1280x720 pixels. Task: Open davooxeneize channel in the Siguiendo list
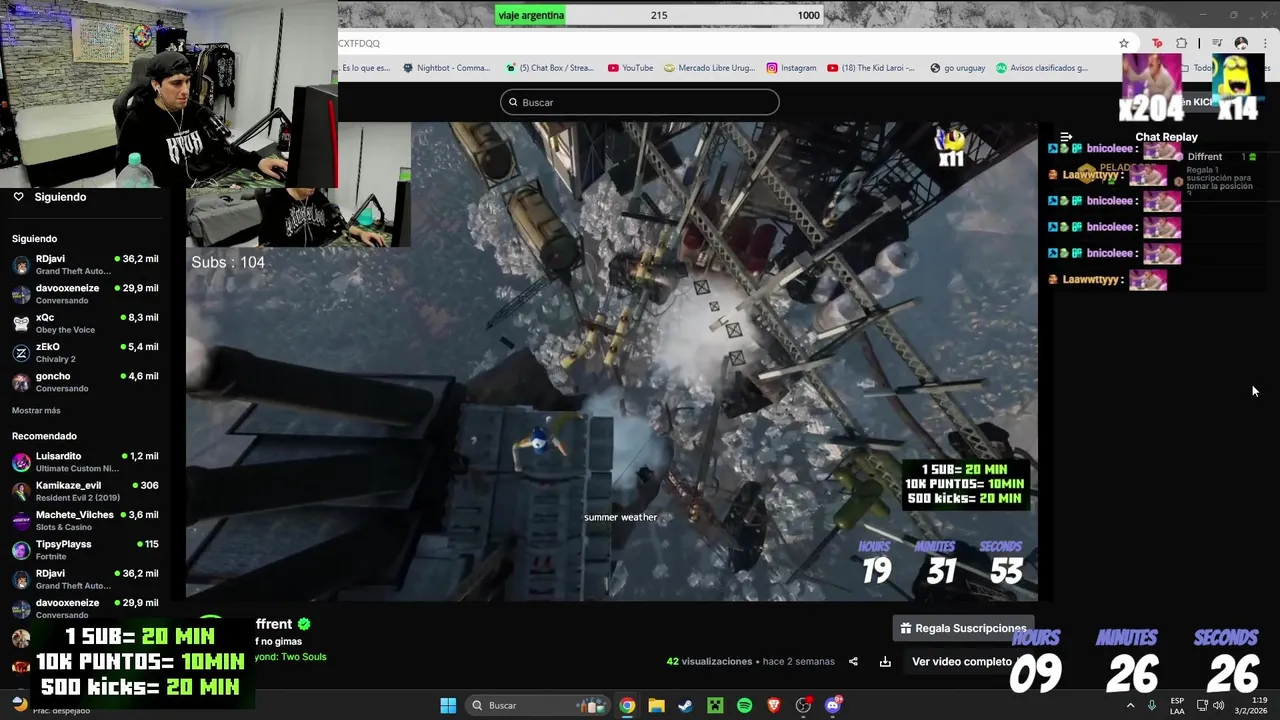pos(85,294)
